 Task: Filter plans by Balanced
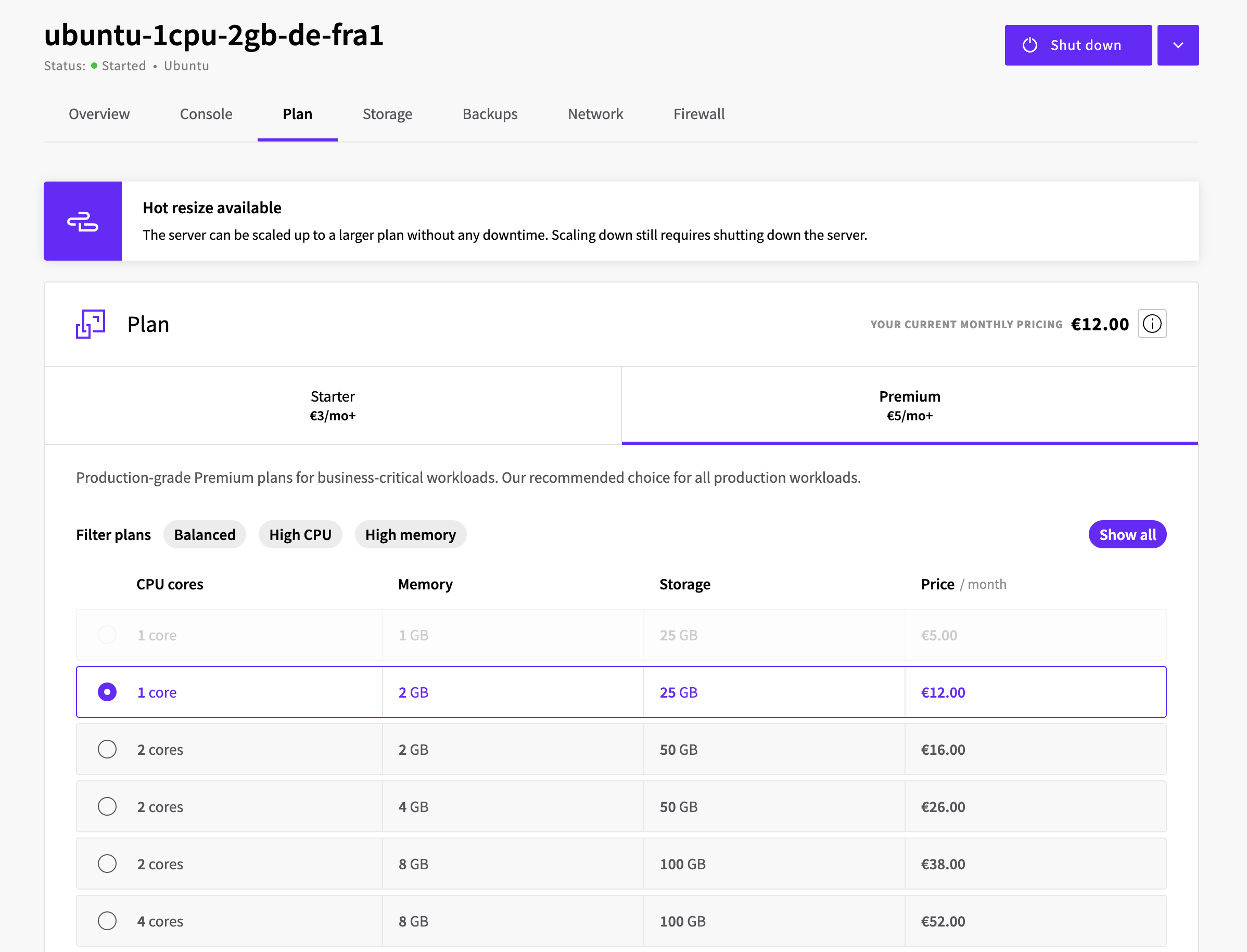[205, 534]
